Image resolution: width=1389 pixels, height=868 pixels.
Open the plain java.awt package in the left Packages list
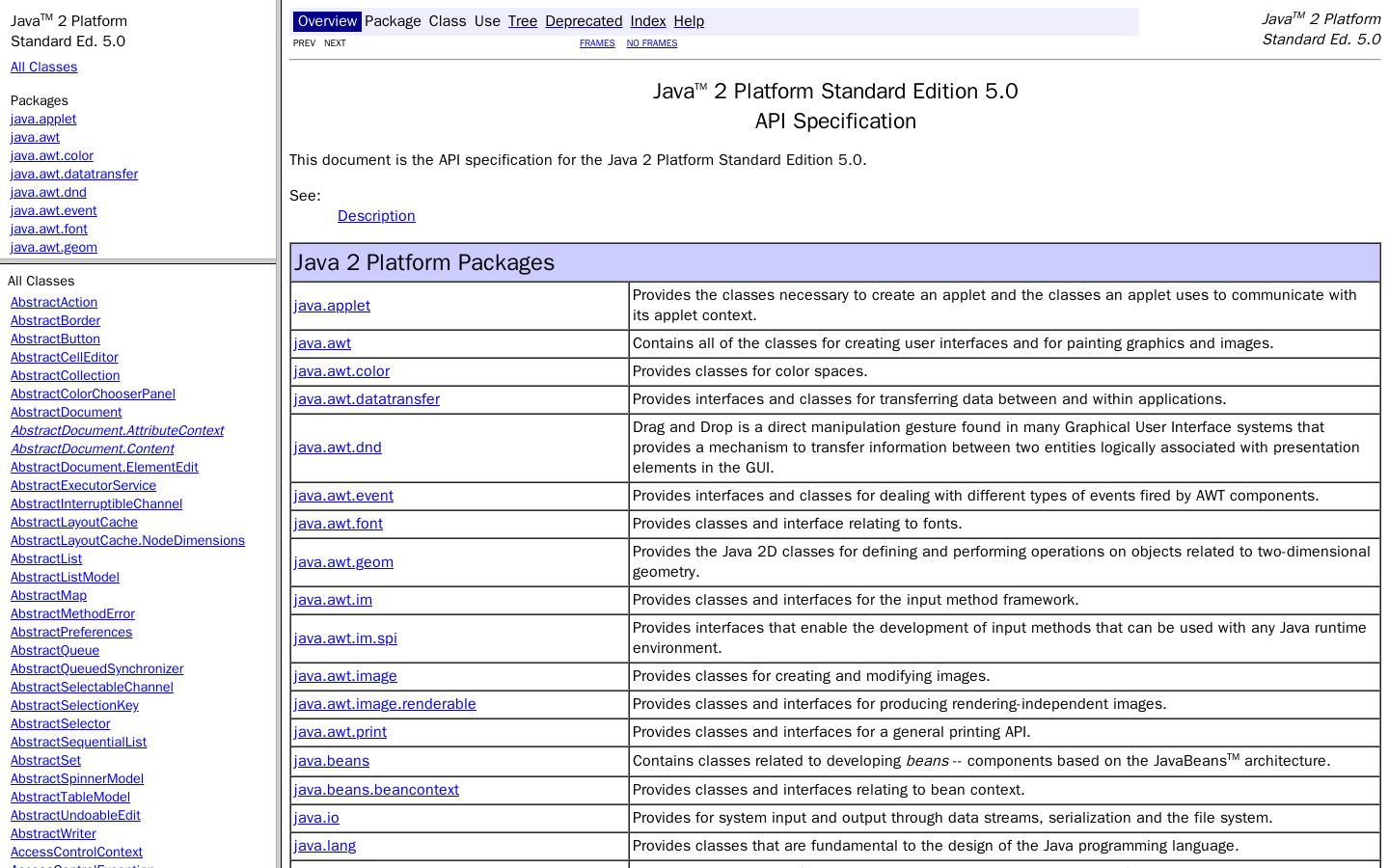point(35,137)
